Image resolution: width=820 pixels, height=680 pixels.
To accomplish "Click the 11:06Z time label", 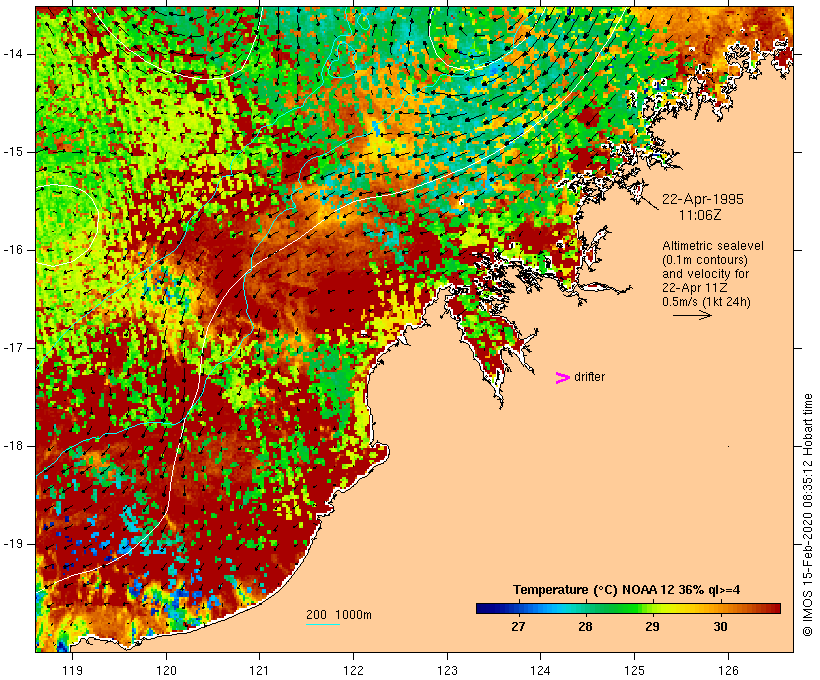I will (702, 214).
